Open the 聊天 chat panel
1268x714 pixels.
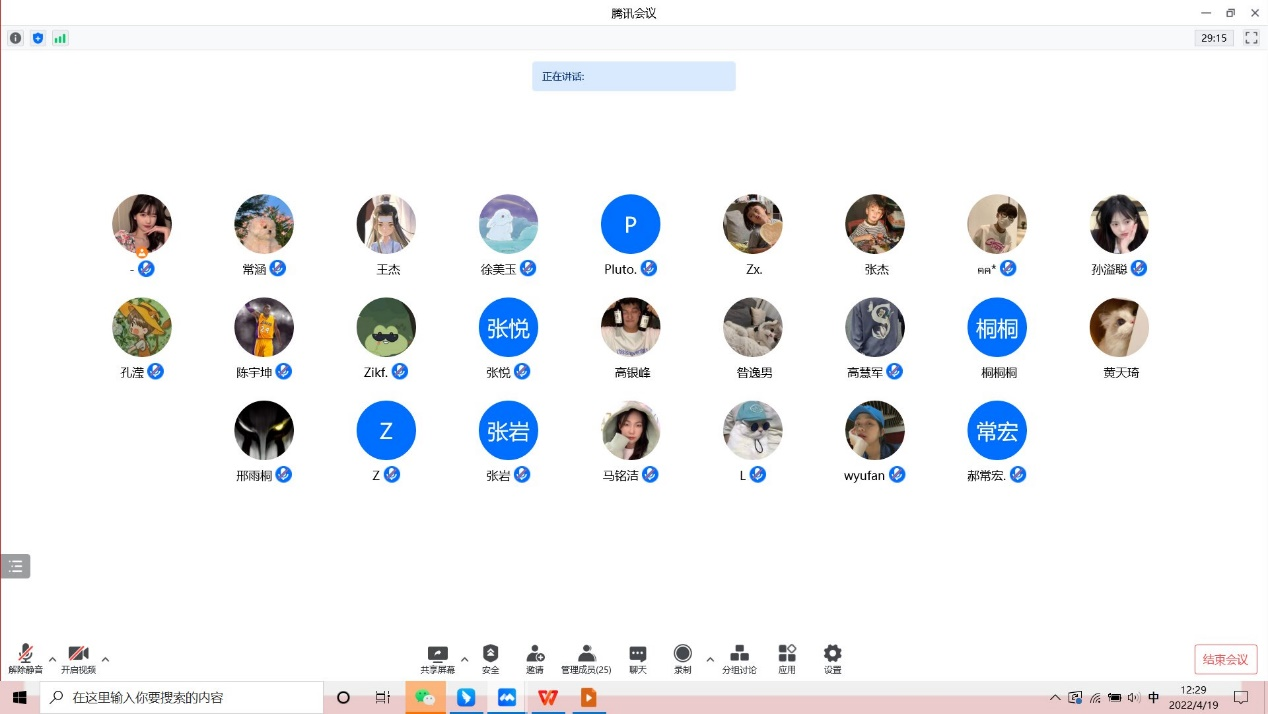[637, 658]
